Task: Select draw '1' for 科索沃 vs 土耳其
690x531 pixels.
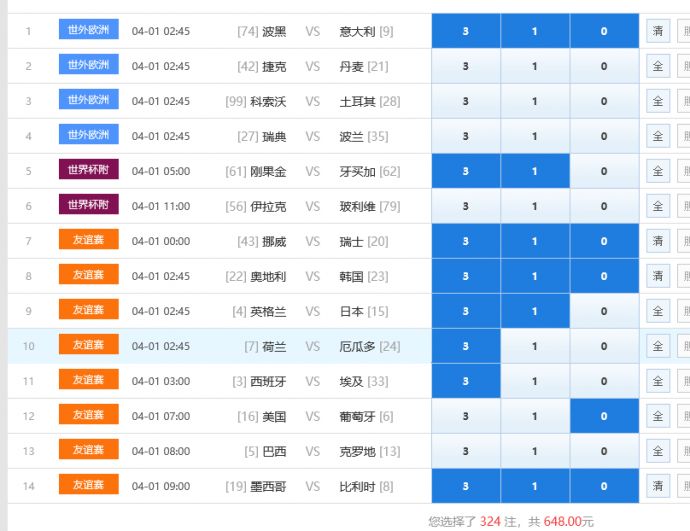Action: click(534, 101)
